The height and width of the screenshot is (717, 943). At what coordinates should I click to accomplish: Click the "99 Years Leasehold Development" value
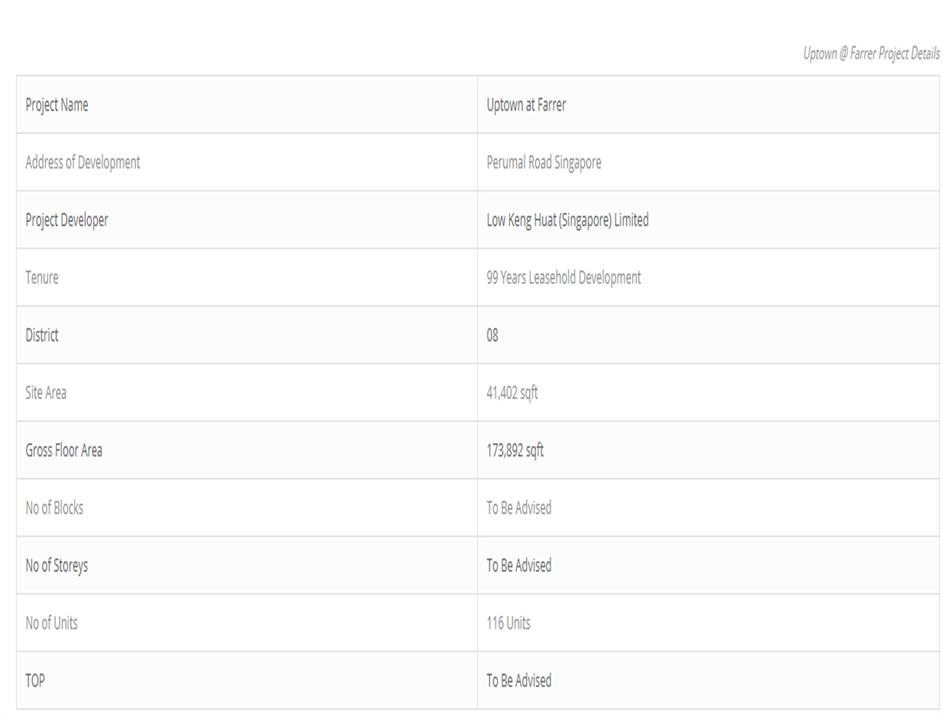coord(564,278)
